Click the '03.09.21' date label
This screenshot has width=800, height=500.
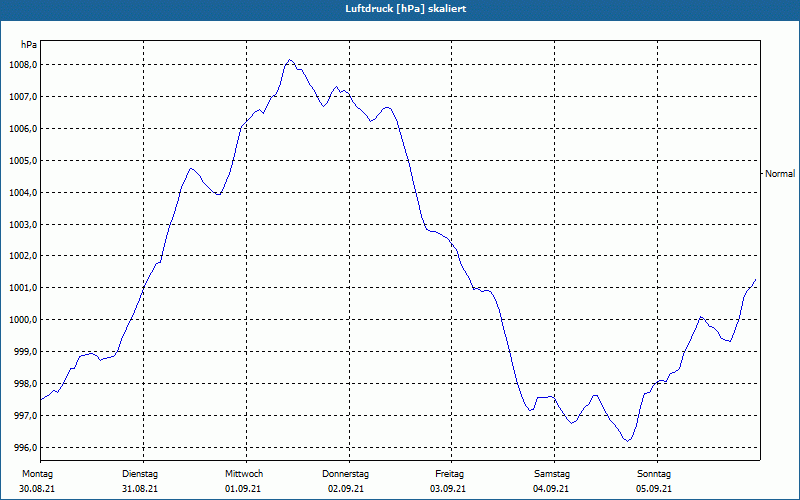[x=448, y=489]
